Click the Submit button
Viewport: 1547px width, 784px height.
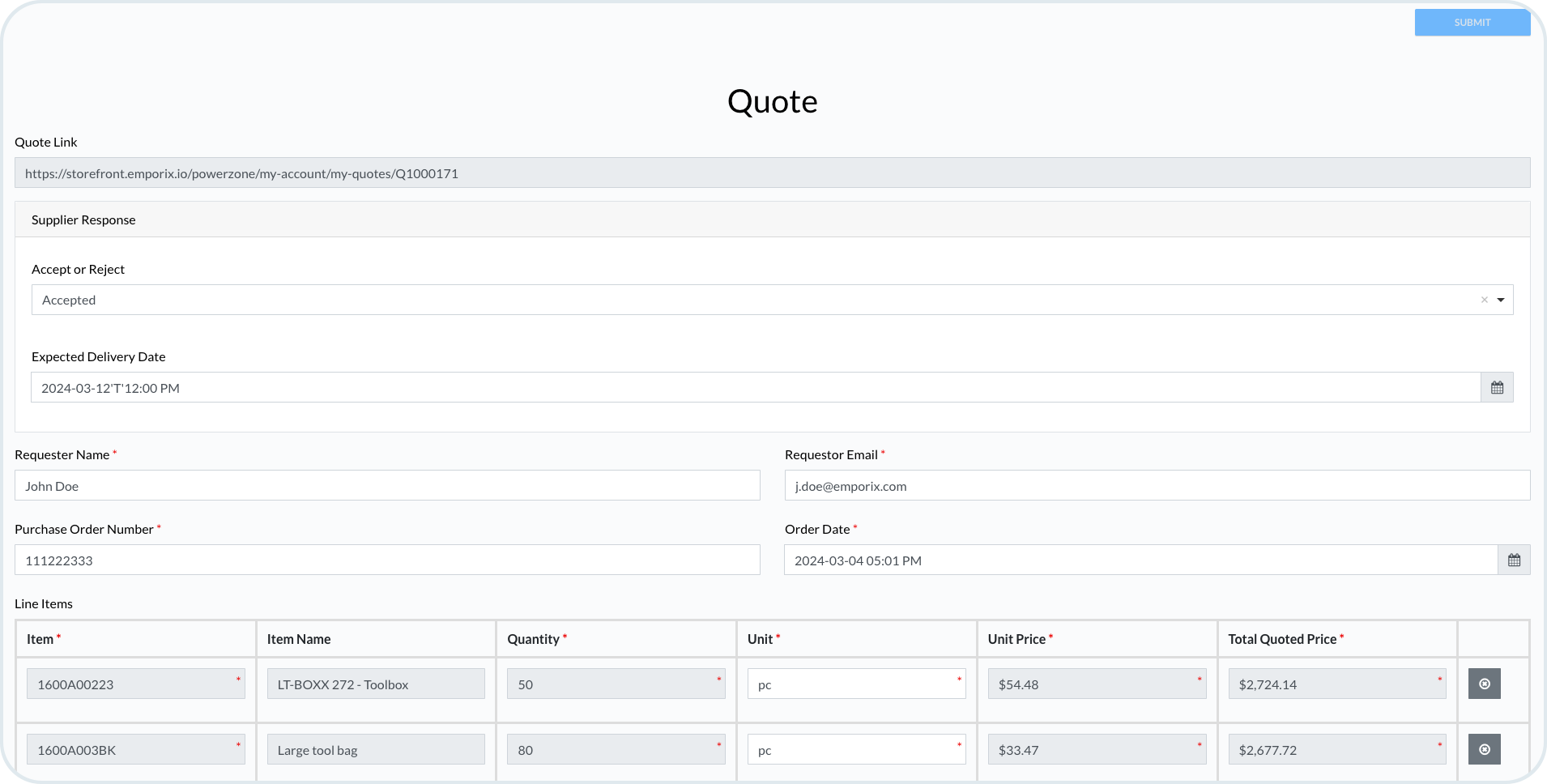(x=1472, y=23)
